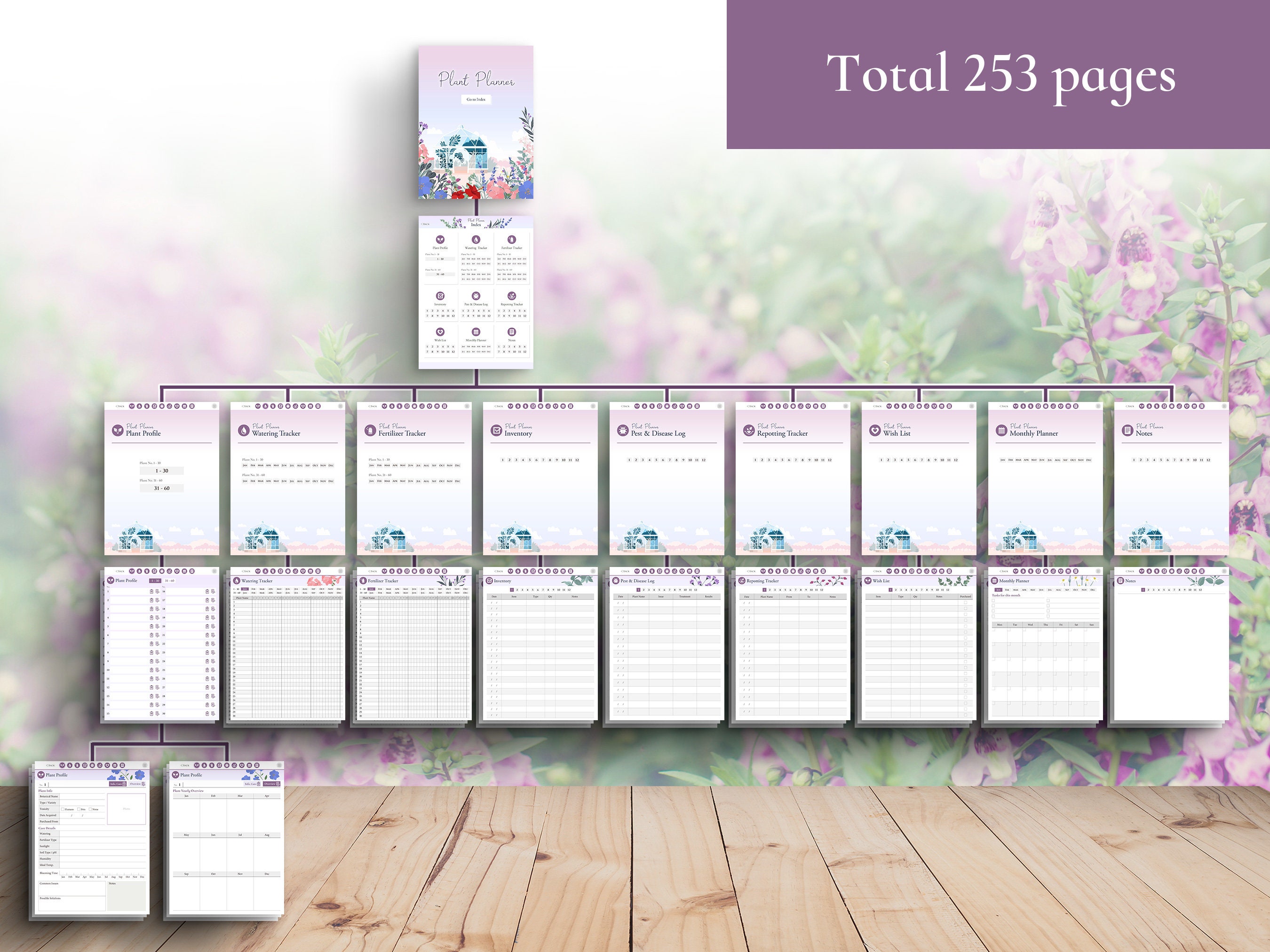The image size is (1270, 952).
Task: Open the Monthly Planner calendar icon
Action: (476, 332)
